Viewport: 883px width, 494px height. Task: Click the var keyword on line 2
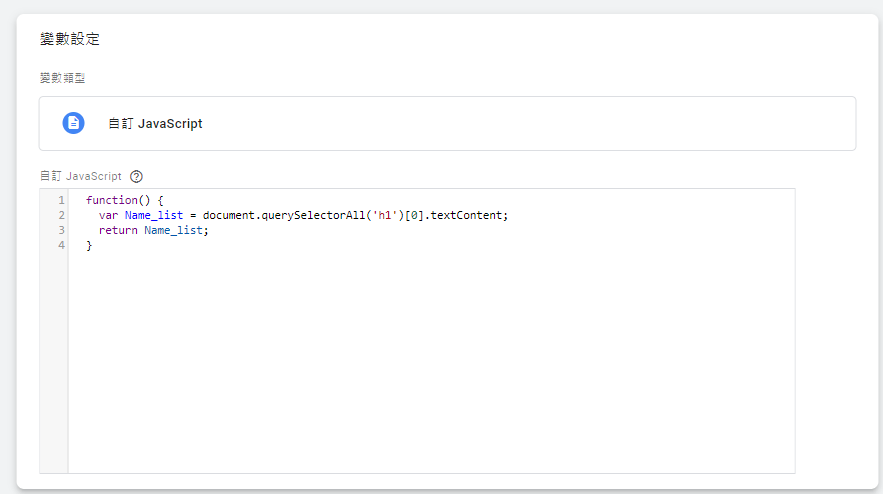(108, 215)
